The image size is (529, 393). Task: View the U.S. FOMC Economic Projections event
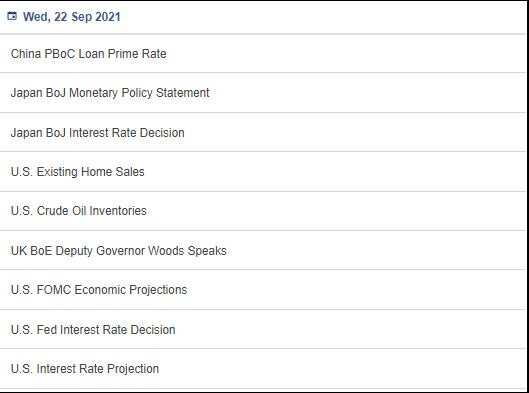[x=263, y=290]
